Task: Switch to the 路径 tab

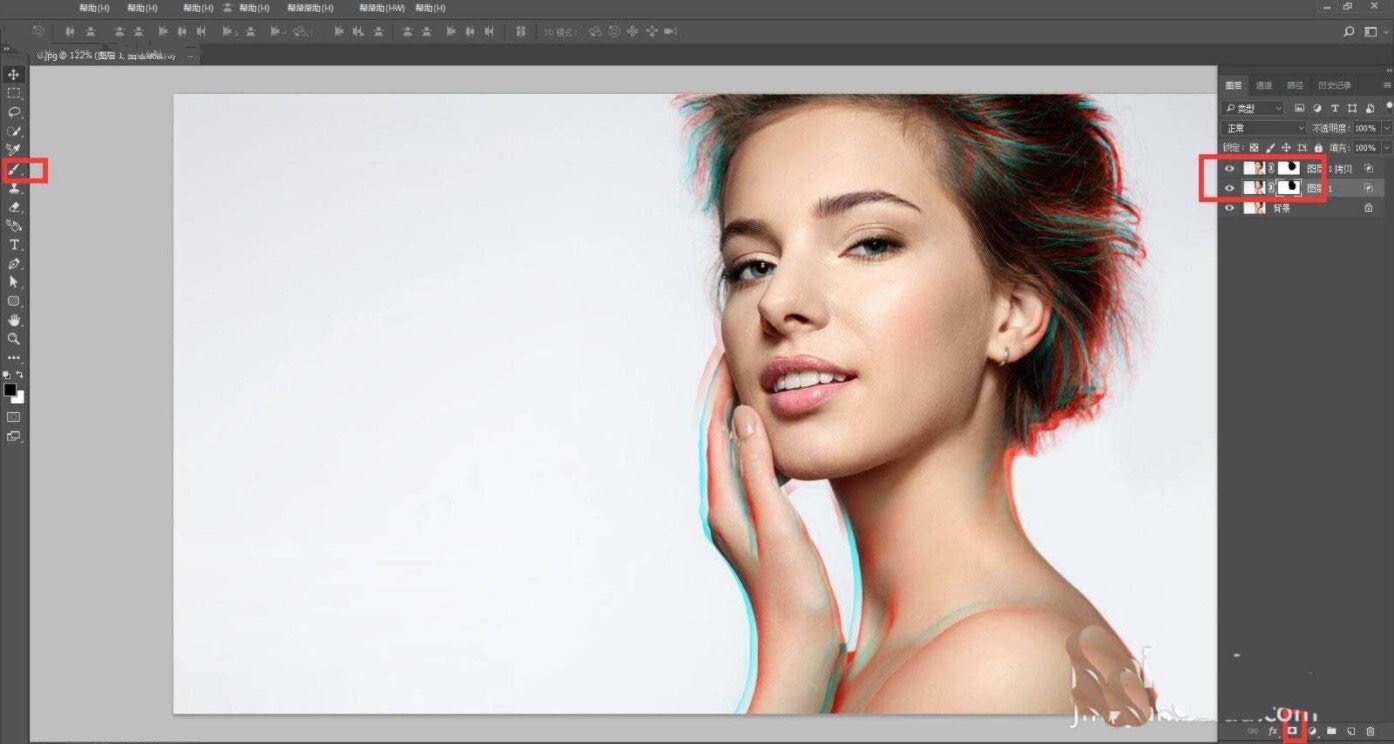Action: (x=1295, y=85)
